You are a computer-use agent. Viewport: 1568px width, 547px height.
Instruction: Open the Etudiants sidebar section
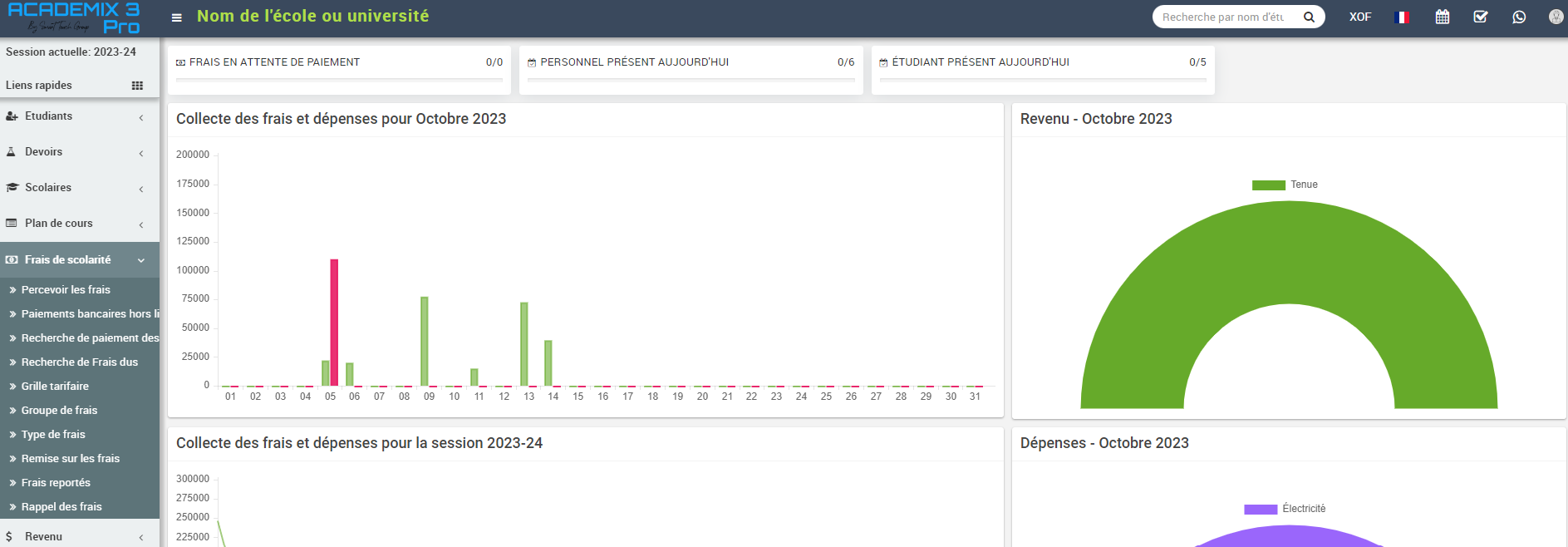(80, 116)
